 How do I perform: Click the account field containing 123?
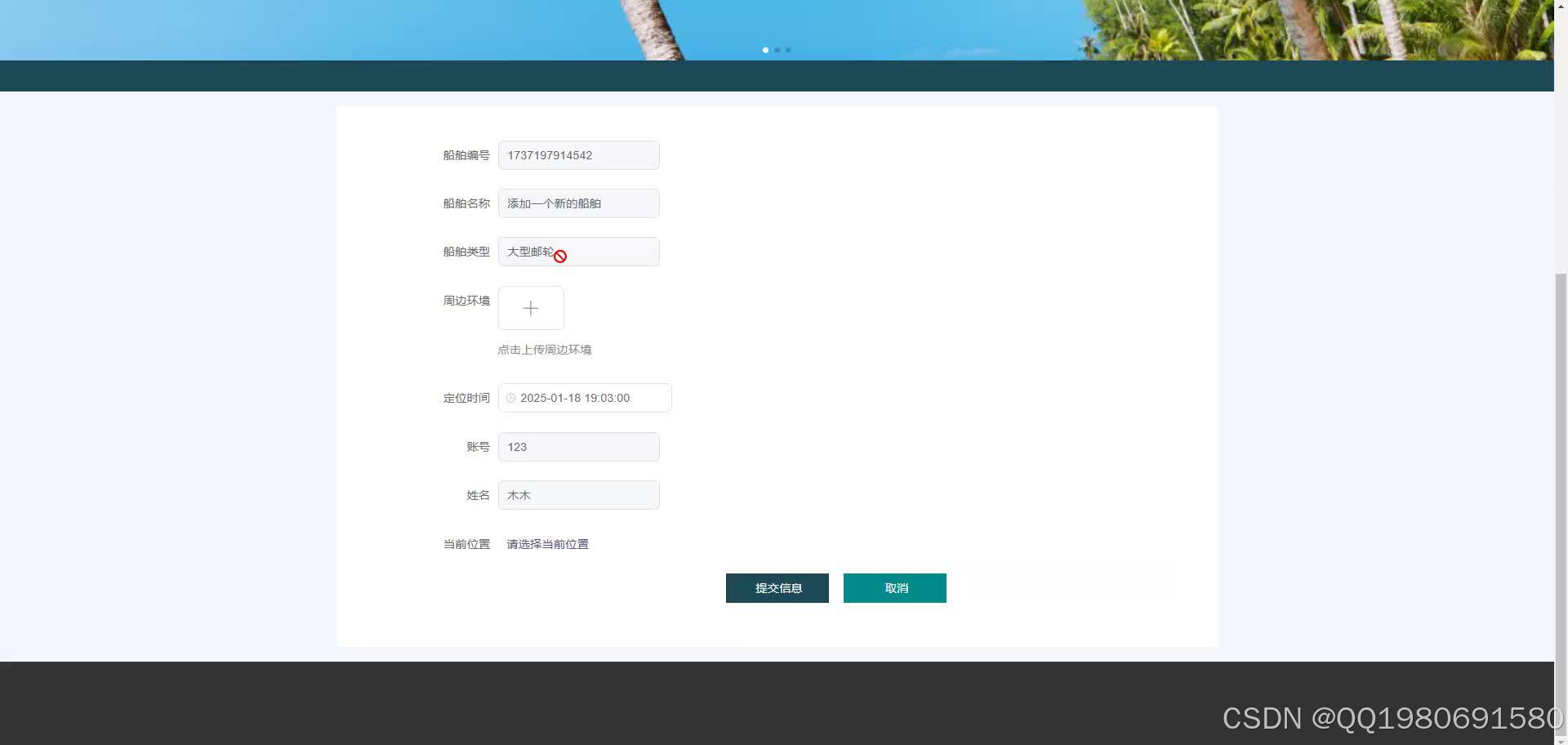click(578, 446)
